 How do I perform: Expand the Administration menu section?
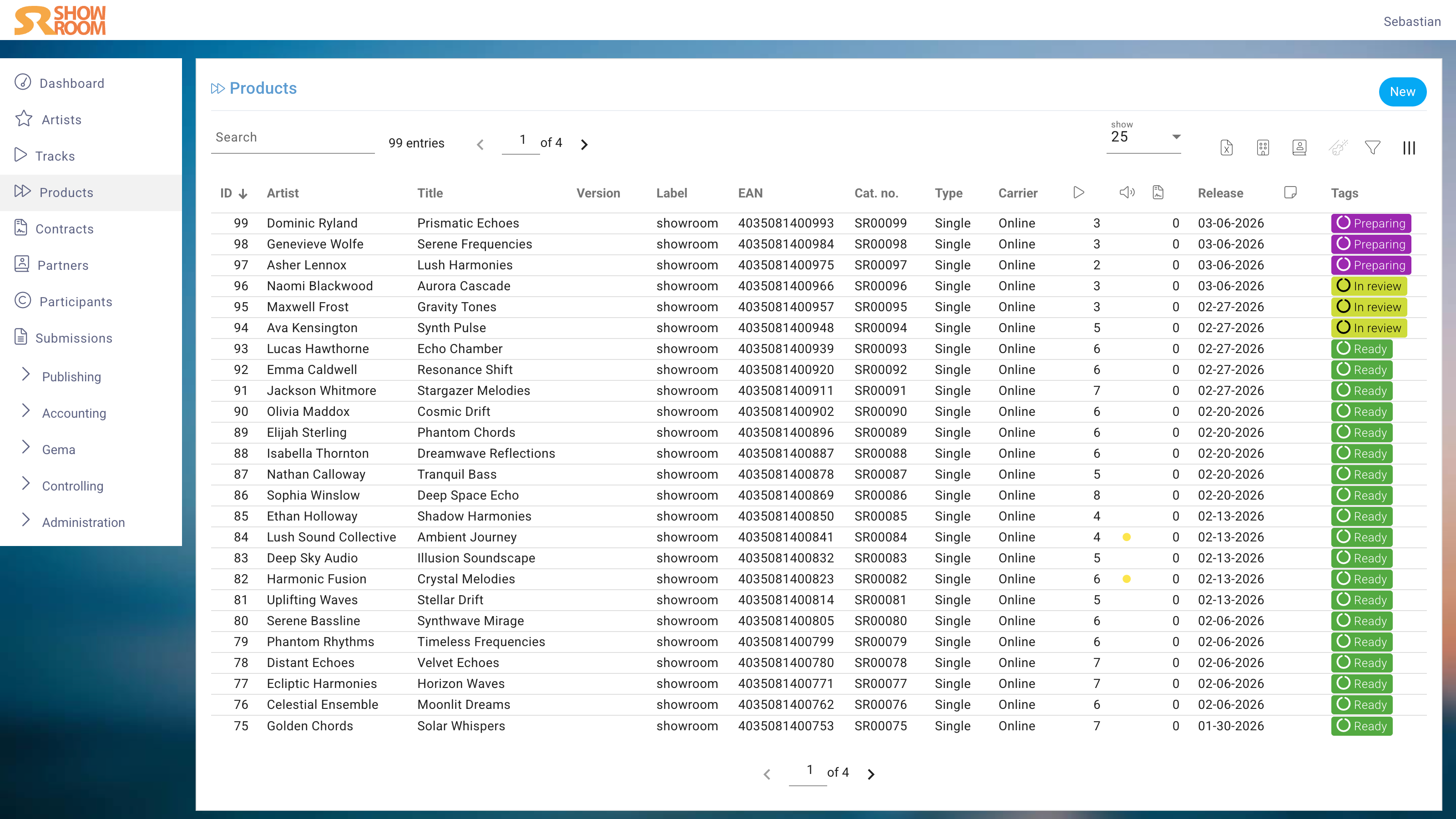(x=83, y=522)
